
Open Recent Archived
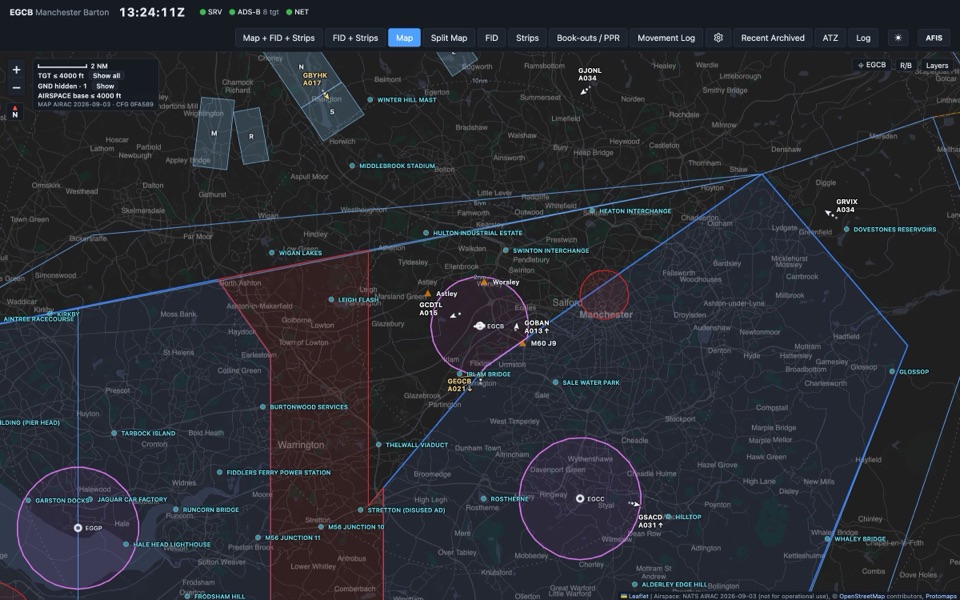tap(773, 38)
